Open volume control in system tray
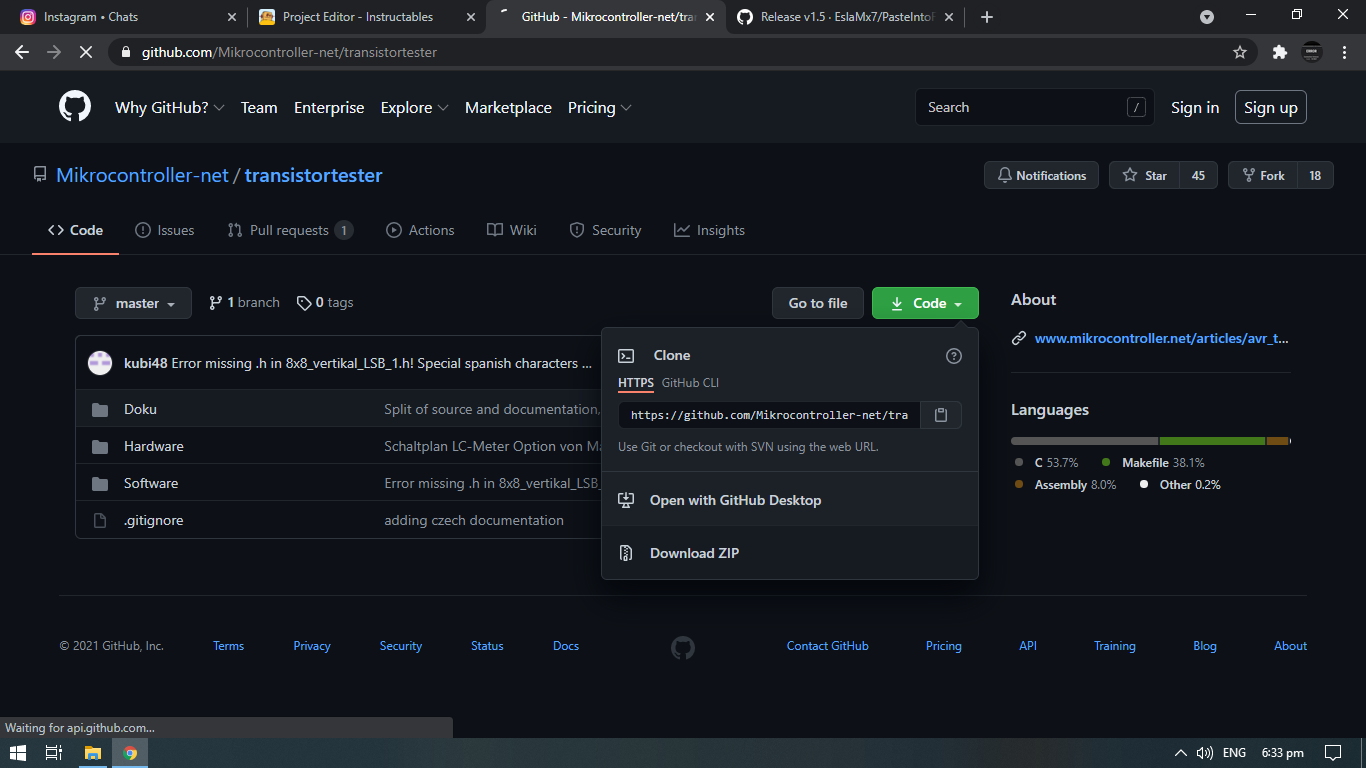The height and width of the screenshot is (768, 1366). 1205,753
